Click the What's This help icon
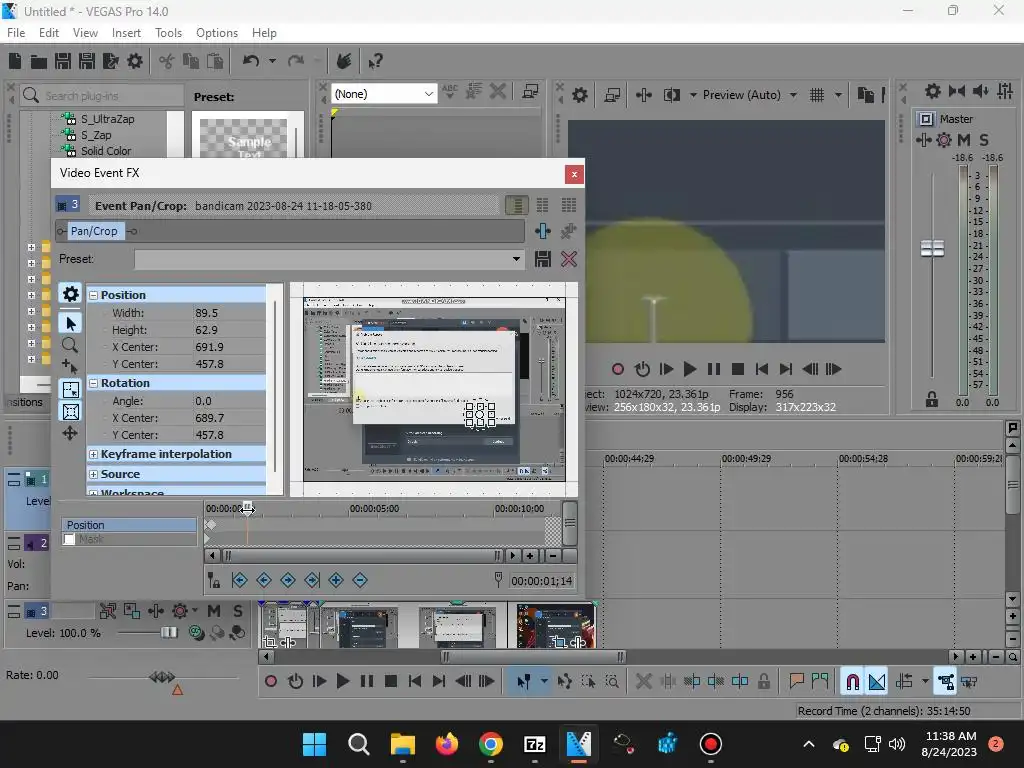Viewport: 1024px width, 768px height. point(375,61)
